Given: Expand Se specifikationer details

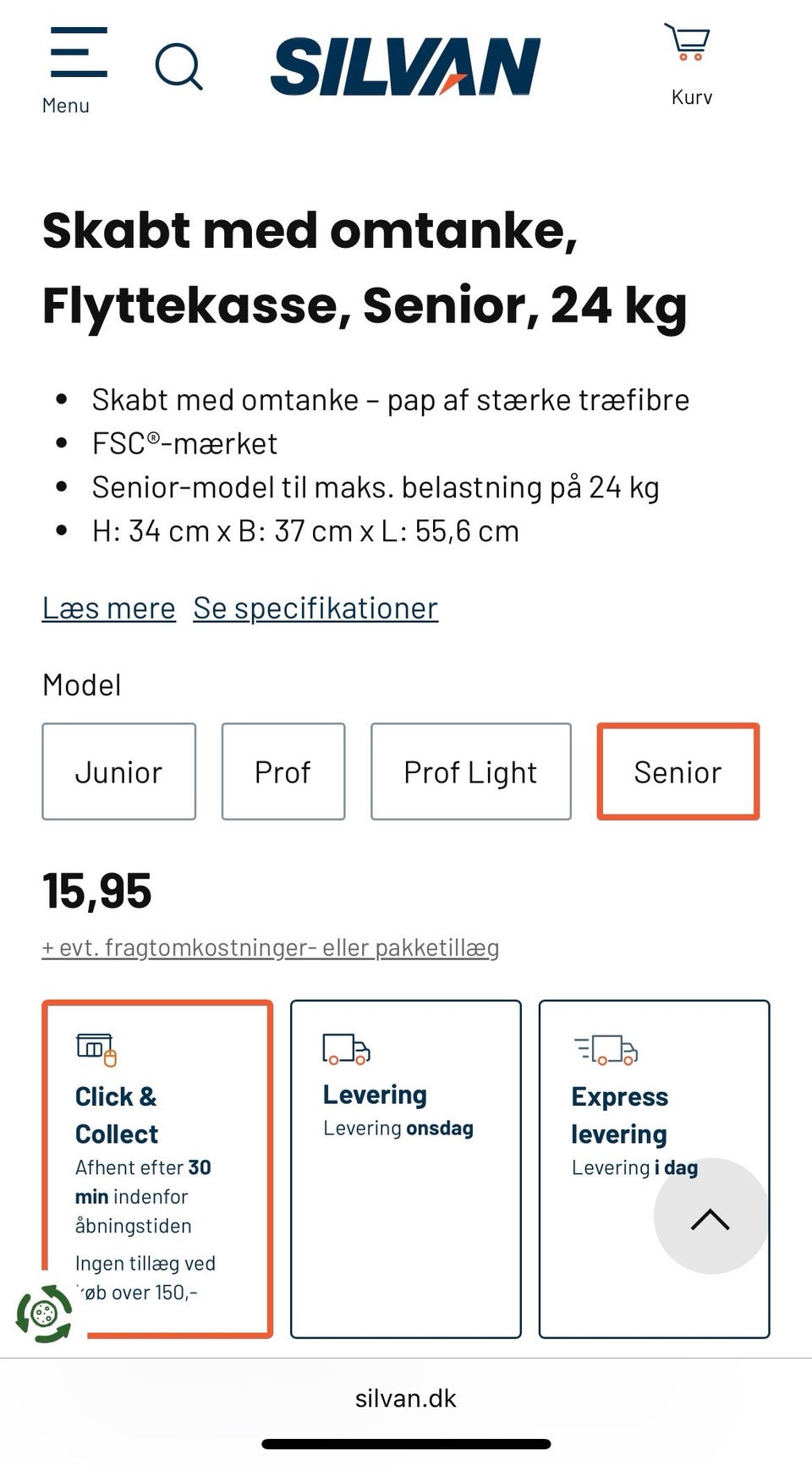Looking at the screenshot, I should click(315, 607).
